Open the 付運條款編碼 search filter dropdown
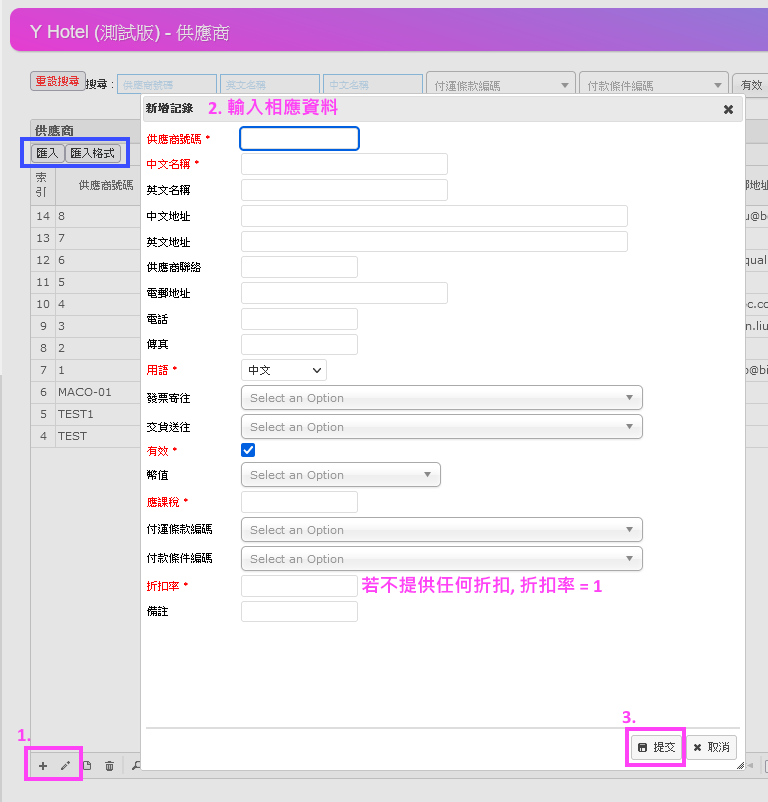 501,85
